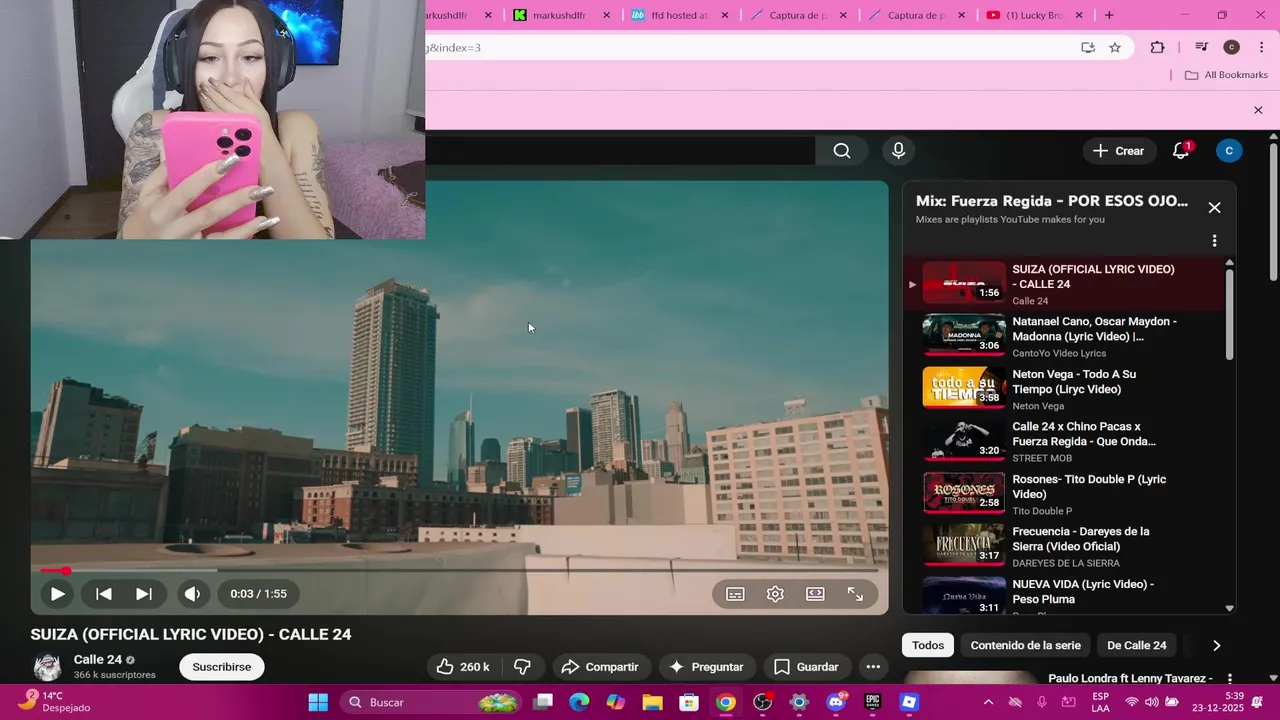This screenshot has height=720, width=1280.
Task: Show hidden system tray icons
Action: 988,702
